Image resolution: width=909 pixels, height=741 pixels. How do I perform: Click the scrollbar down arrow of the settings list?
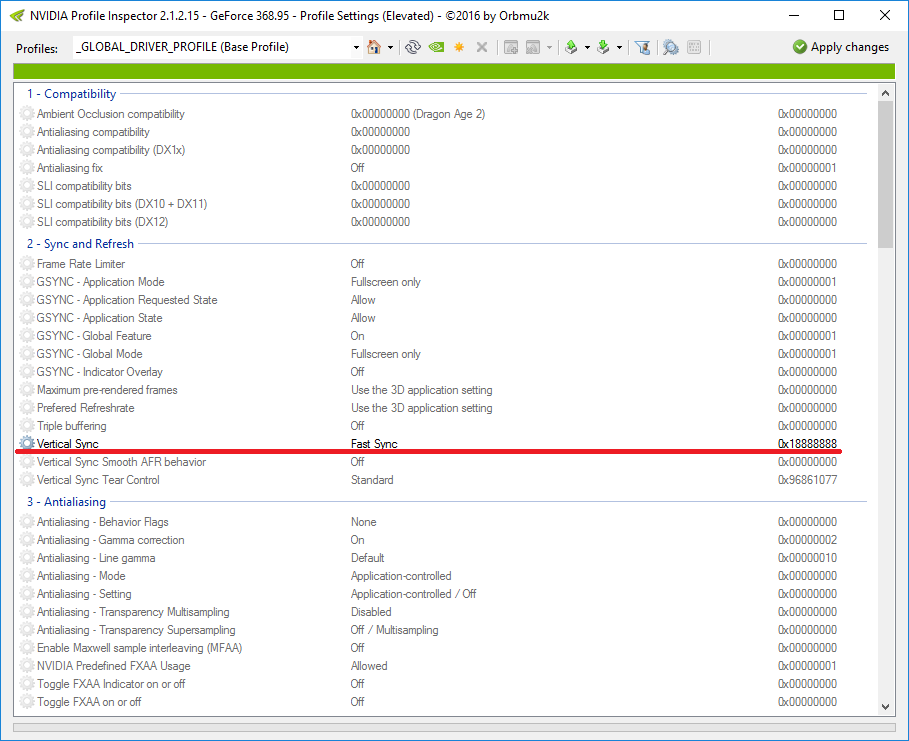(x=885, y=707)
